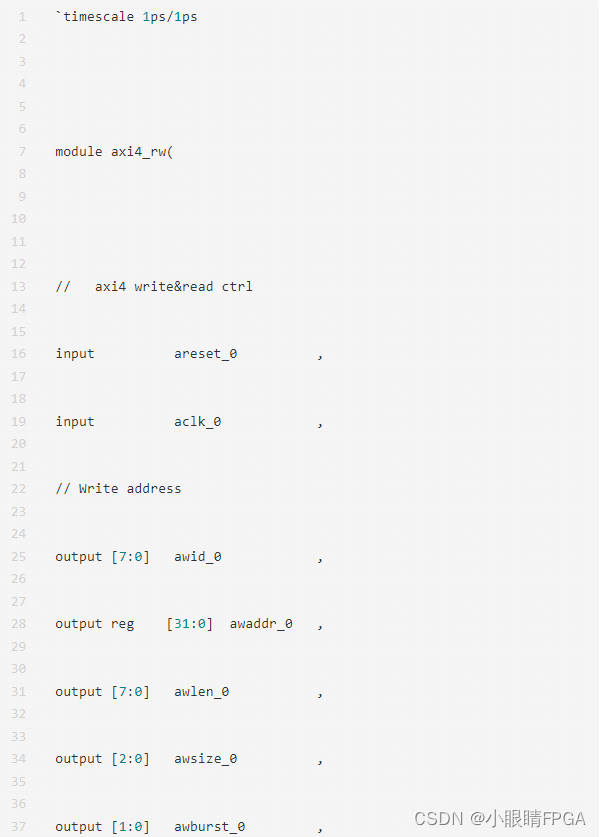This screenshot has height=837, width=601.
Task: Click the awlen_0 signal name
Action: click(201, 692)
